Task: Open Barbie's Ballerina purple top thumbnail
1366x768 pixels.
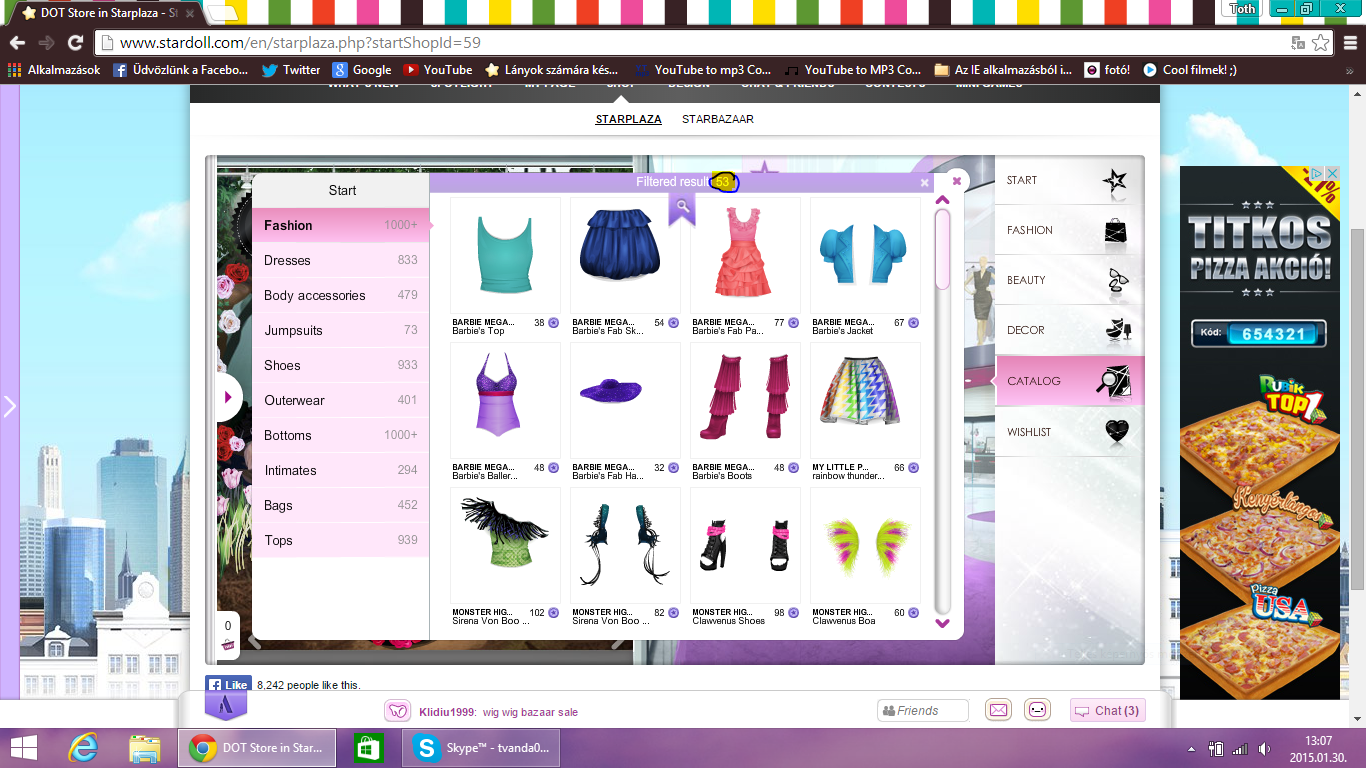Action: (x=505, y=401)
